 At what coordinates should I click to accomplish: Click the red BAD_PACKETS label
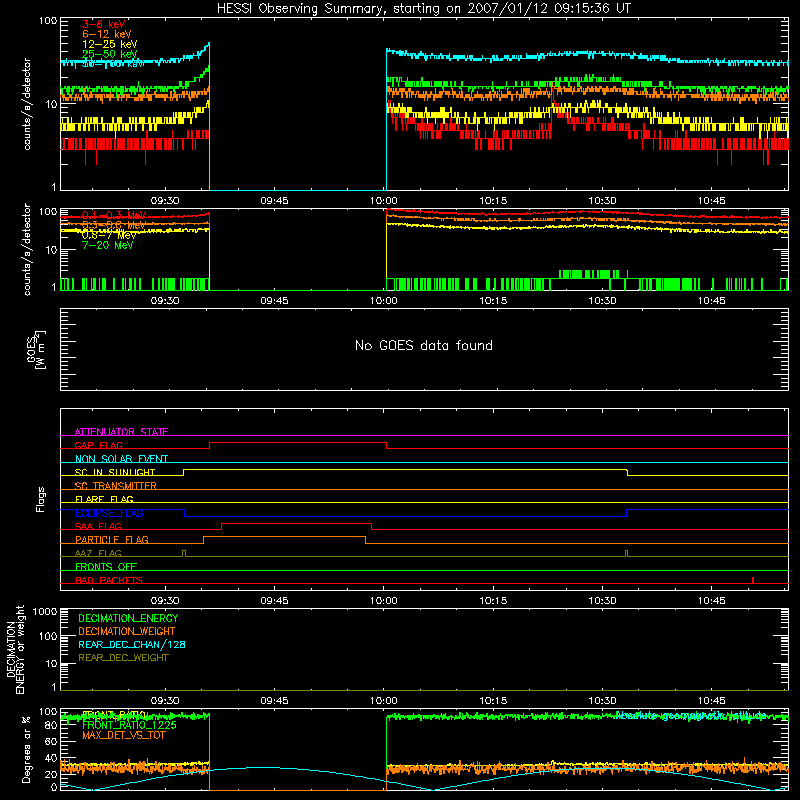(x=109, y=580)
